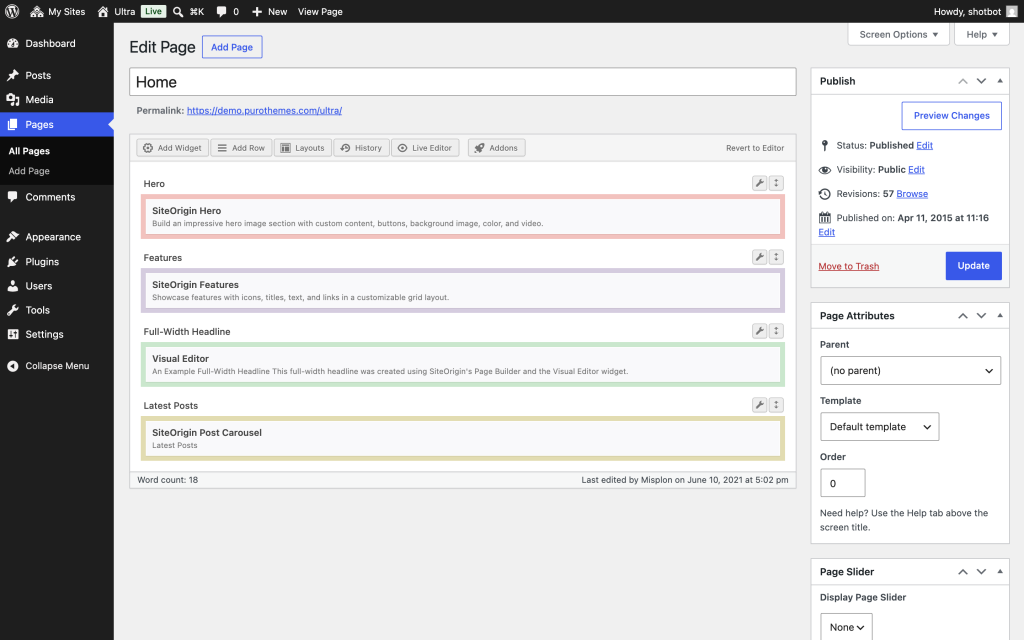Viewport: 1024px width, 640px height.
Task: Collapse the Page Attributes panel
Action: [x=1000, y=315]
